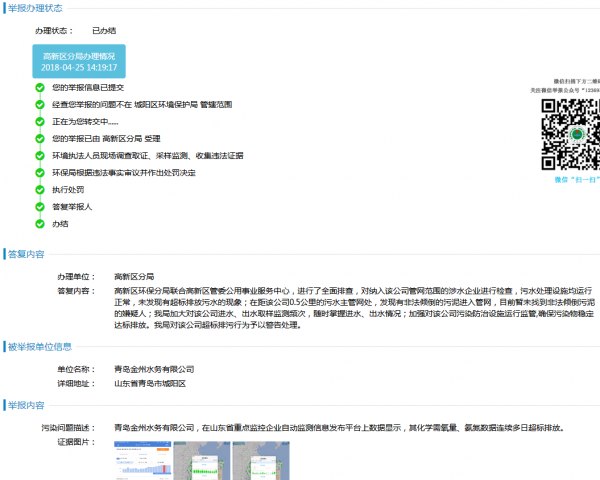Click step text 正在为您转交中.....

85,122
